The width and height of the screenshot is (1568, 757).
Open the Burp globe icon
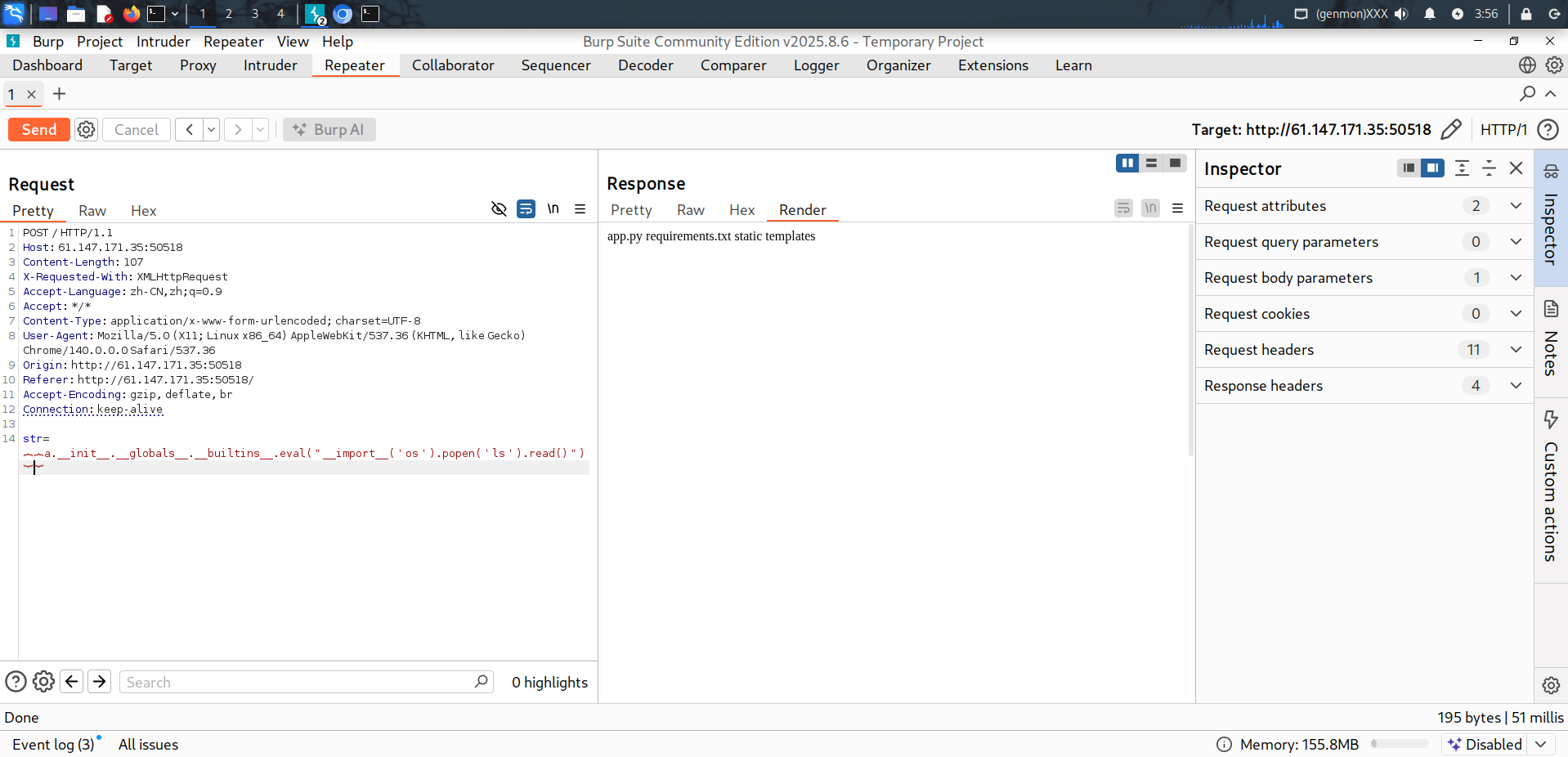pos(1527,65)
